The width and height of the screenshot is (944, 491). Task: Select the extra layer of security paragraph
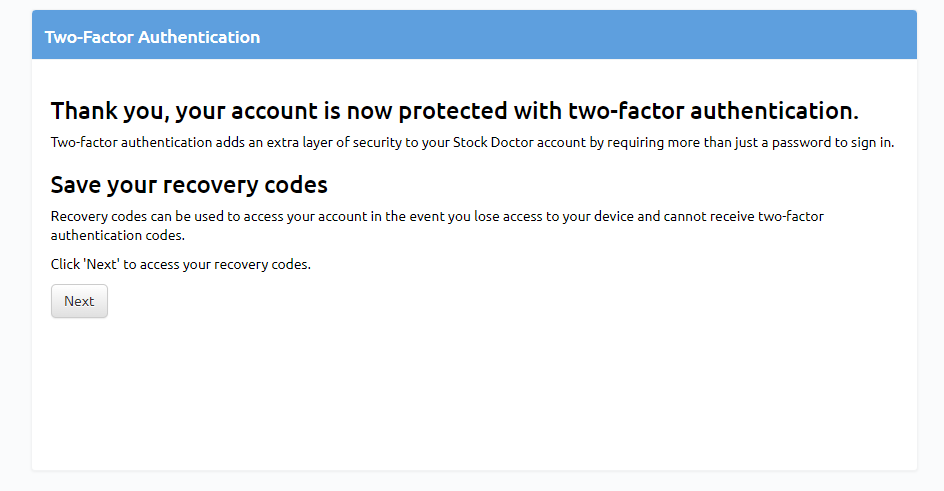[x=472, y=142]
